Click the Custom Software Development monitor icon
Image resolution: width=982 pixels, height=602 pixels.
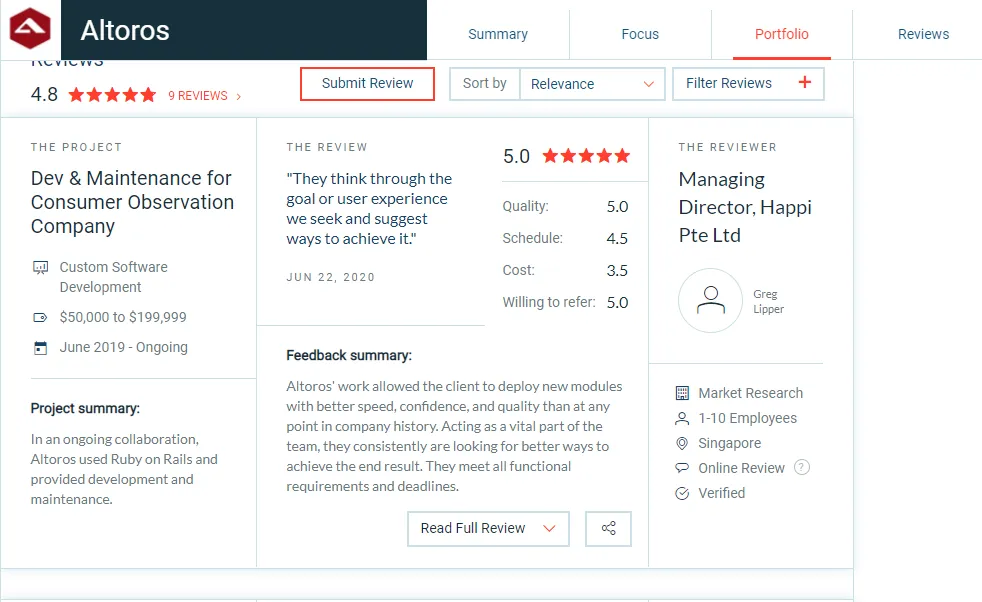click(x=40, y=267)
